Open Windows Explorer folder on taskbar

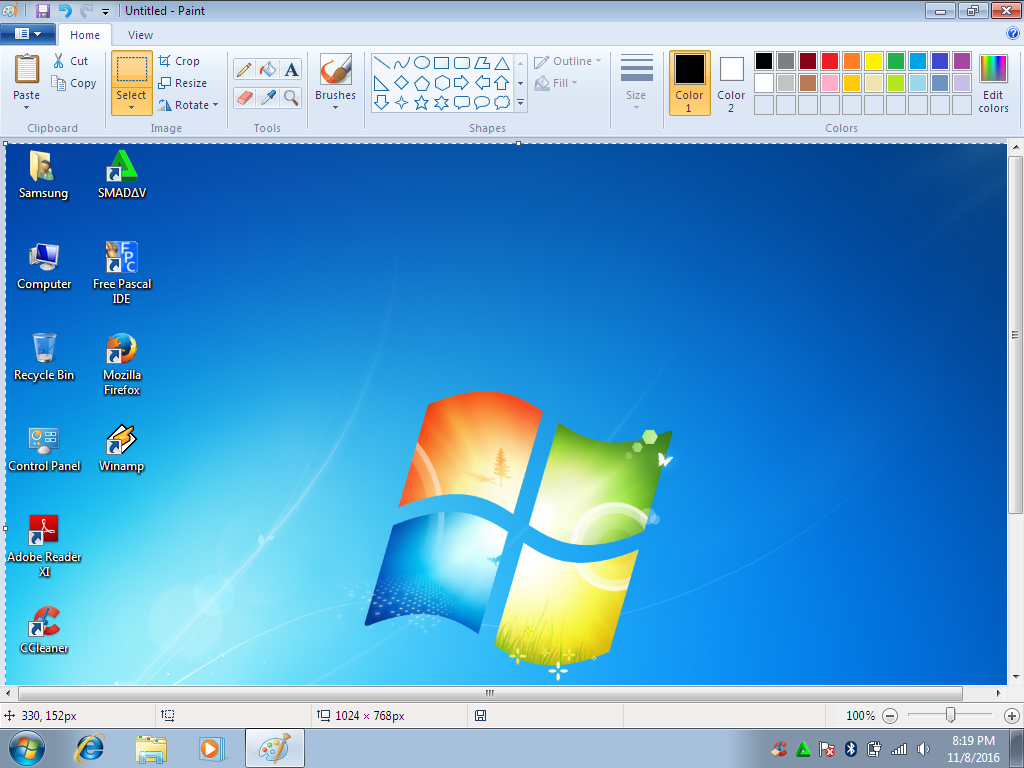151,748
